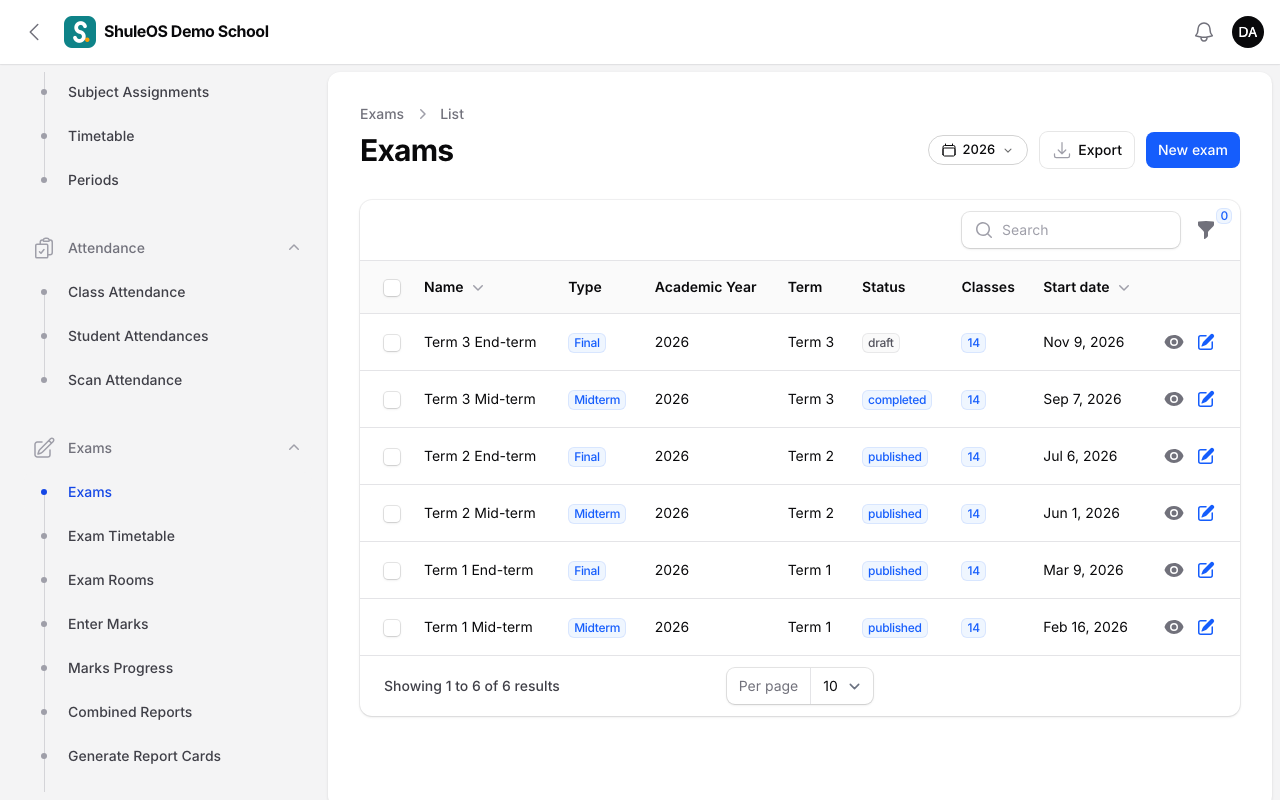
Task: View the Term 3 Mid-term exam
Action: point(1174,399)
